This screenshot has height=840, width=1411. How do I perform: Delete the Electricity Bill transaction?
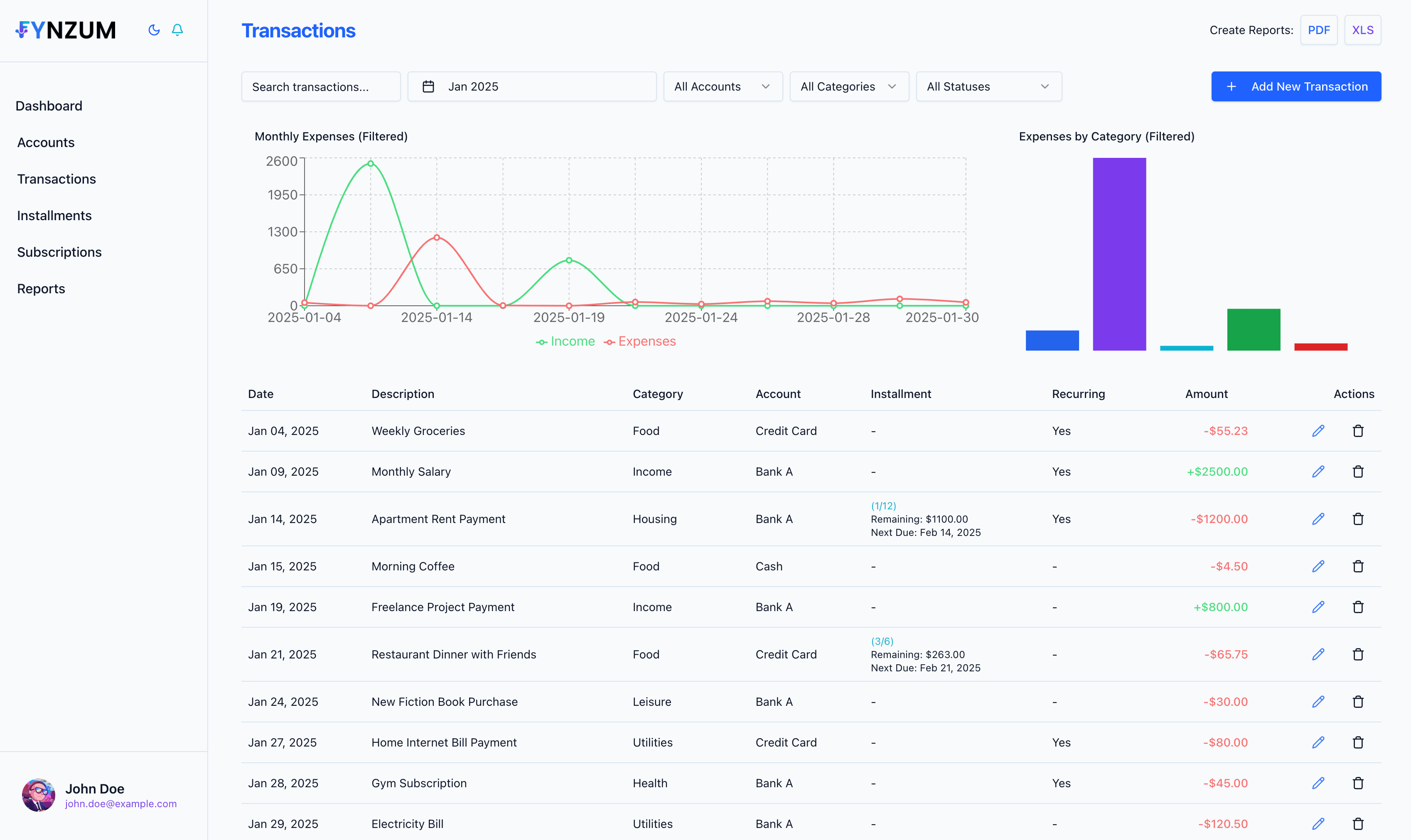(x=1358, y=823)
